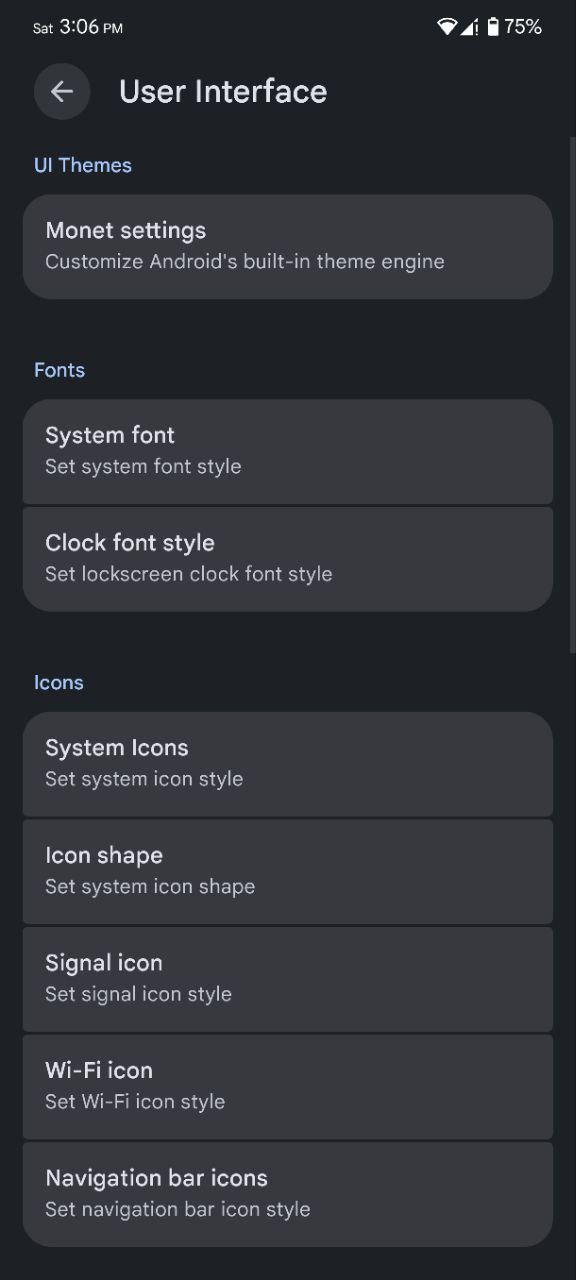
Task: Click the vertical scrollbar on right edge
Action: click(572, 395)
